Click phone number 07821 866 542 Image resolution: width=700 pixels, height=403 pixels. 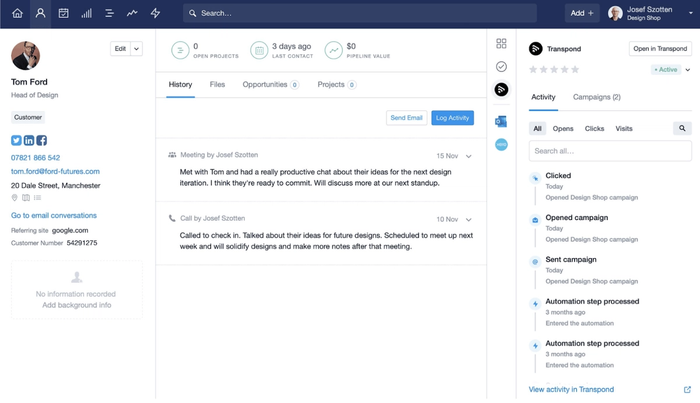[x=35, y=158]
